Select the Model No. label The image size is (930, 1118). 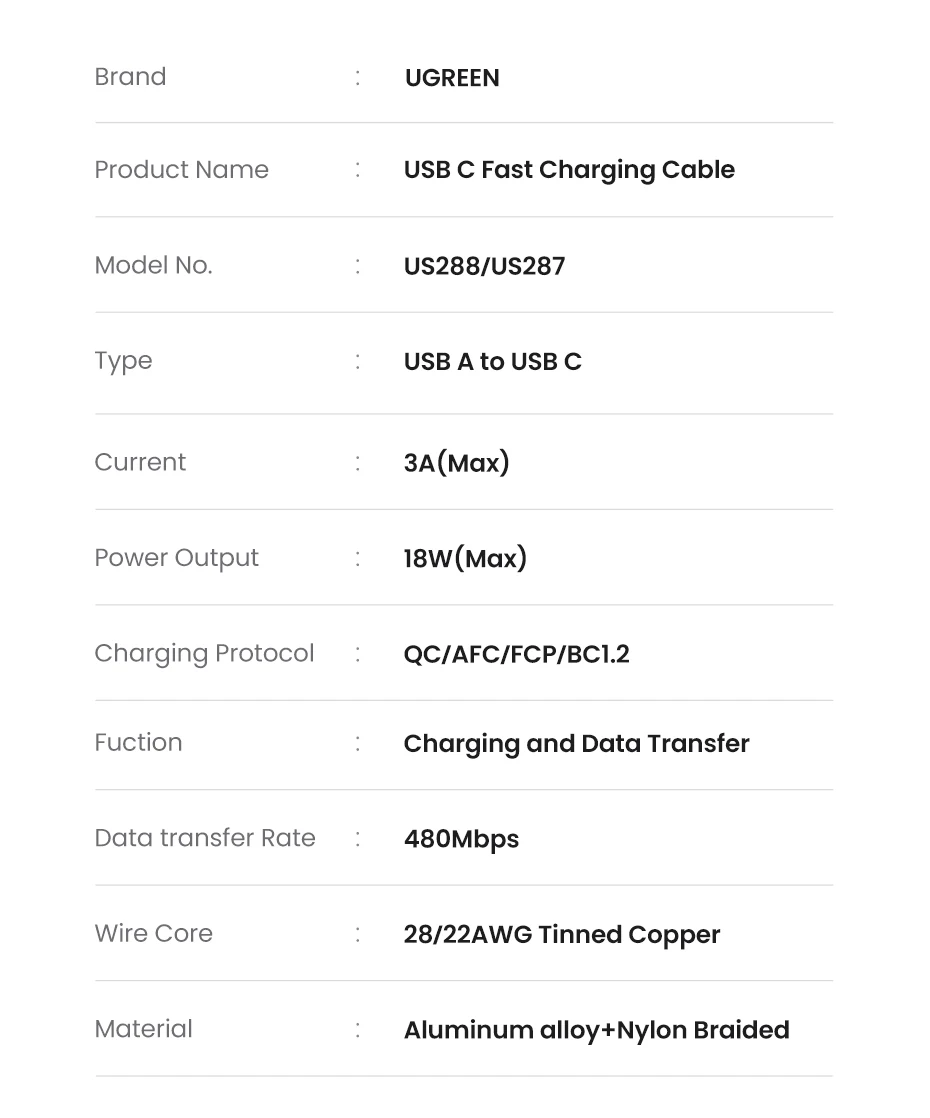(x=153, y=265)
